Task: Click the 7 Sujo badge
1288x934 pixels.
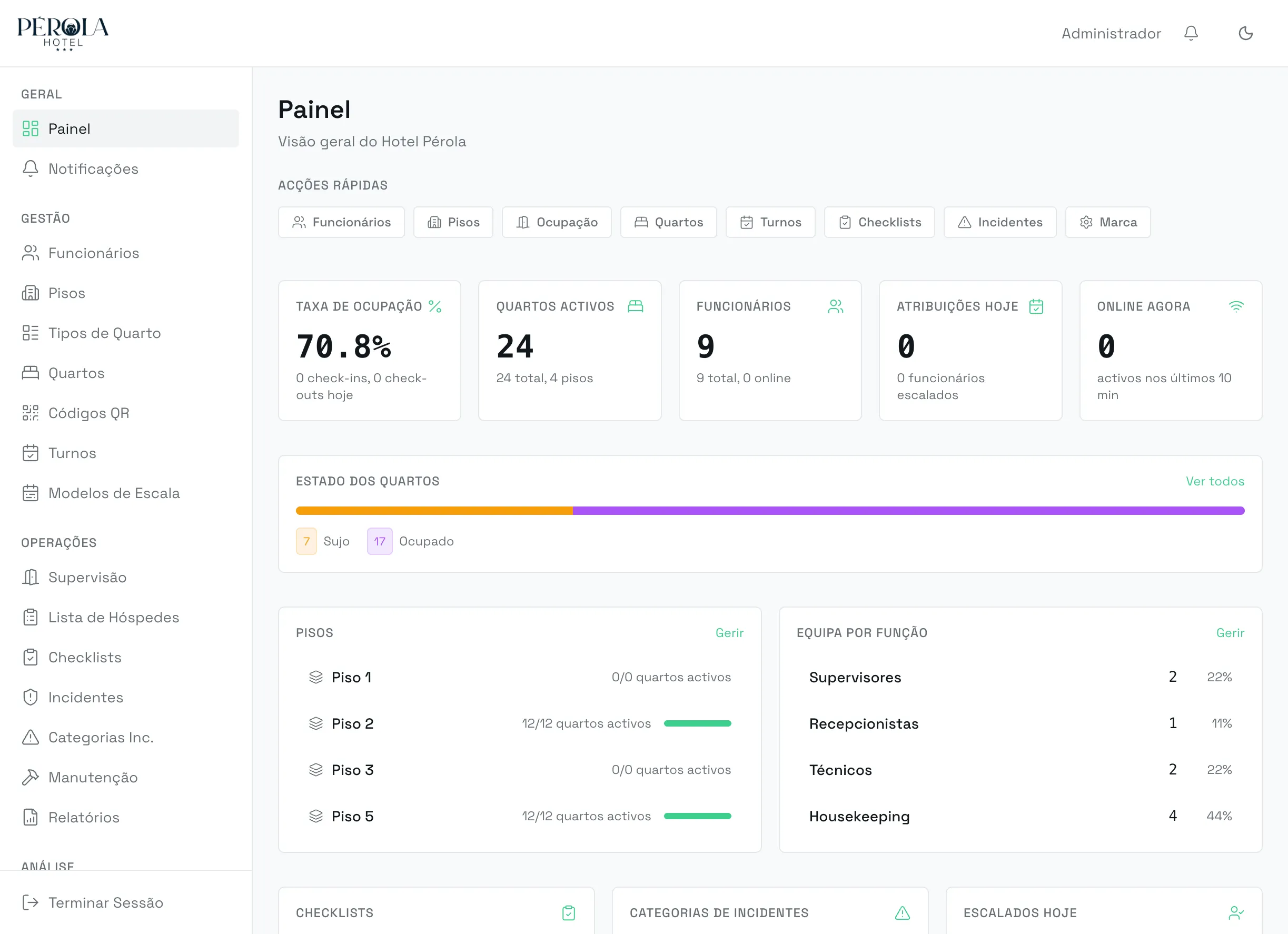Action: [306, 541]
